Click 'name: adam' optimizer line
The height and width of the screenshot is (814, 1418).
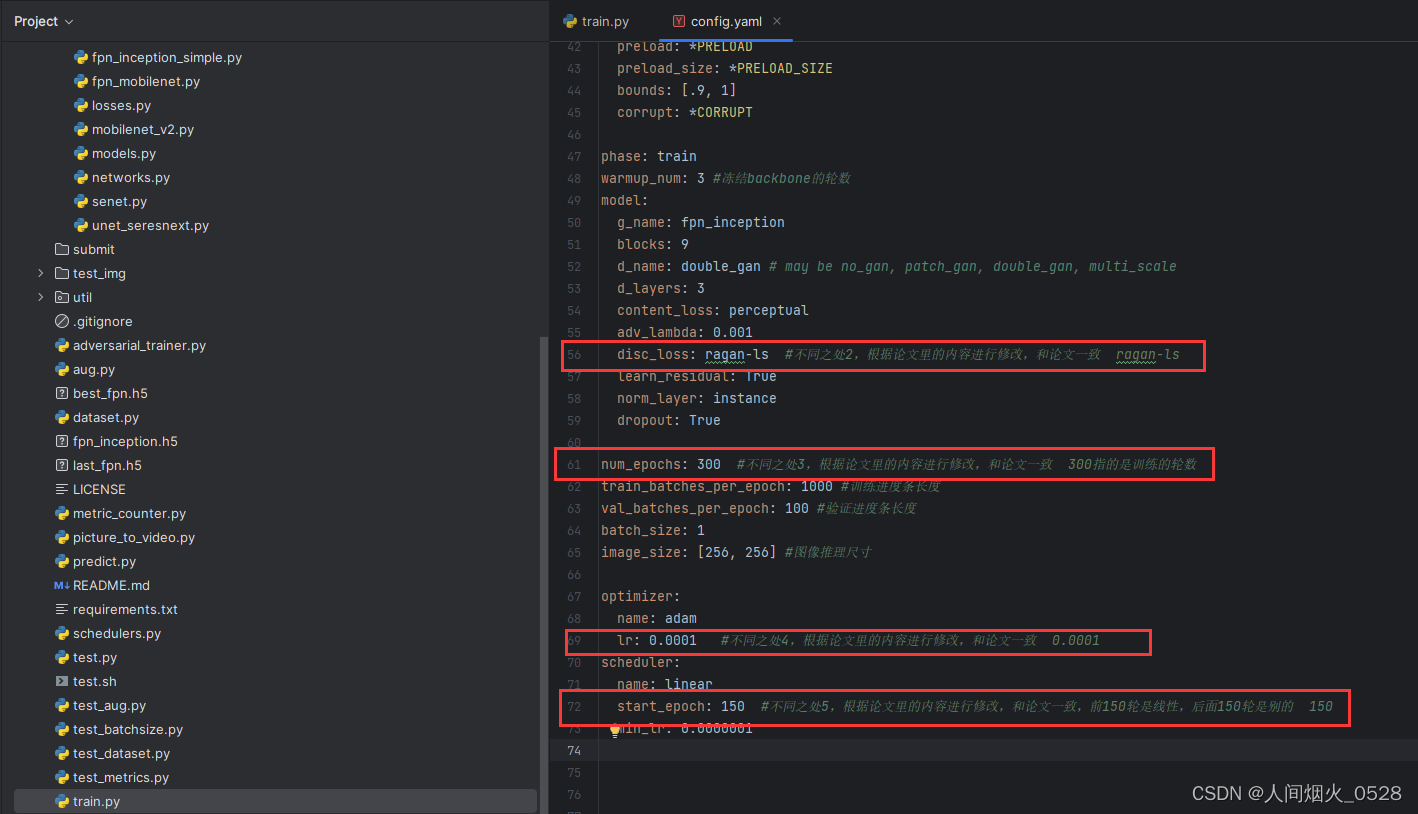(657, 618)
